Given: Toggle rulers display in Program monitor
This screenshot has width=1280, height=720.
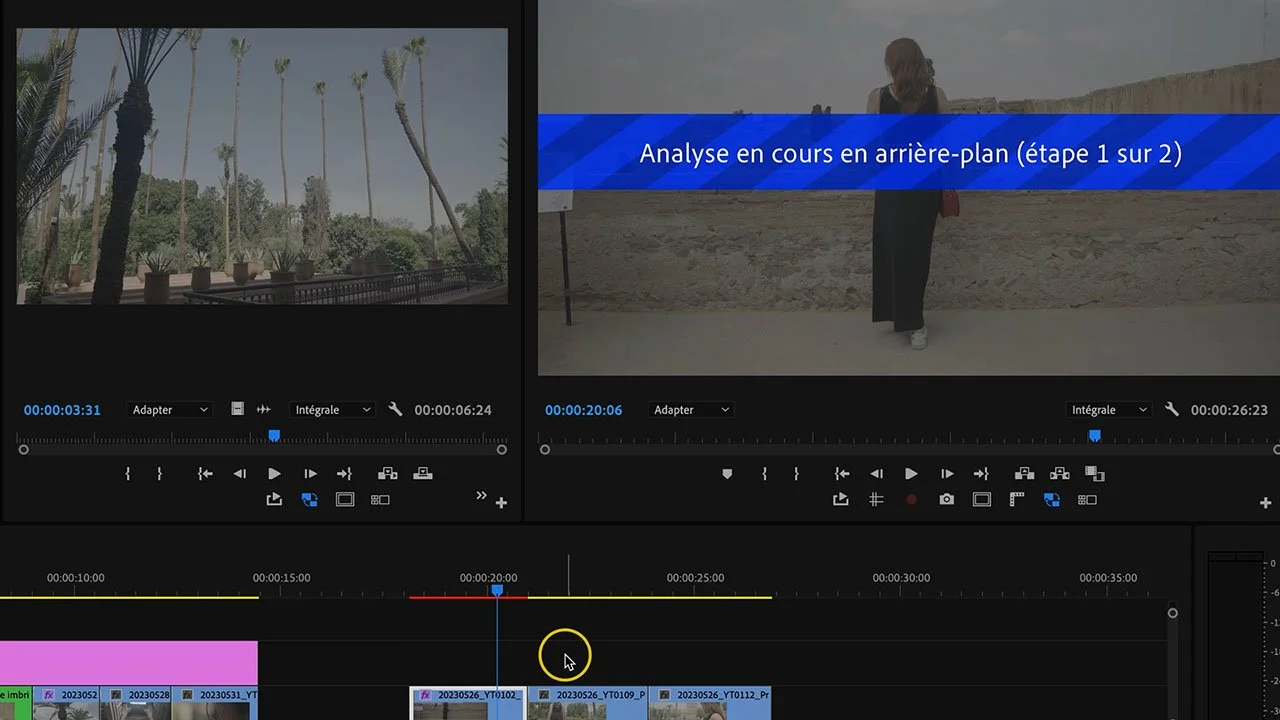Looking at the screenshot, I should click(1017, 500).
